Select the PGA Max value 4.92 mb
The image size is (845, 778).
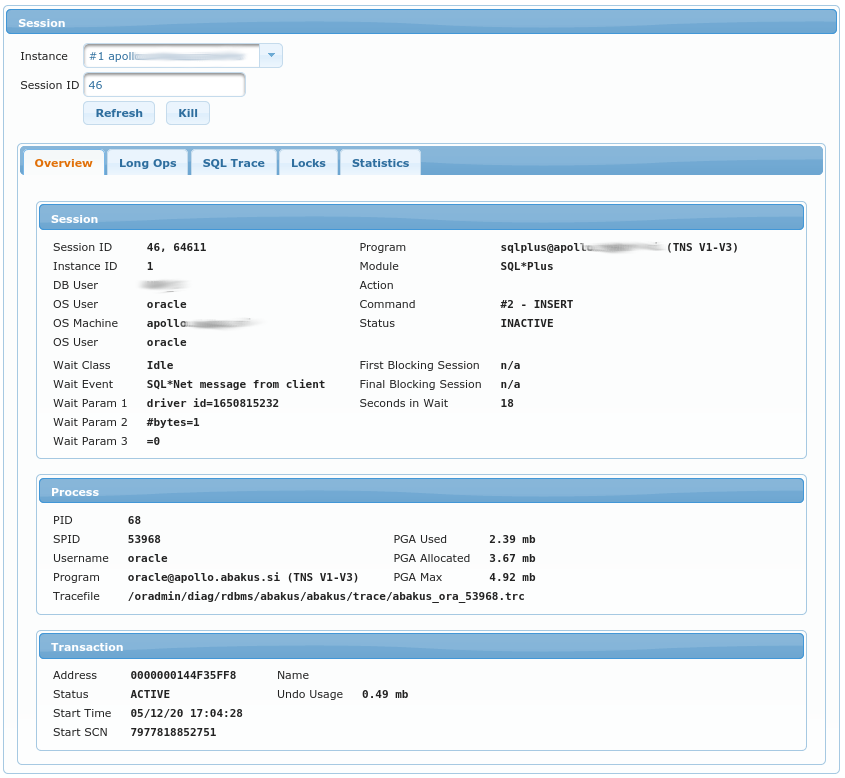coord(512,578)
